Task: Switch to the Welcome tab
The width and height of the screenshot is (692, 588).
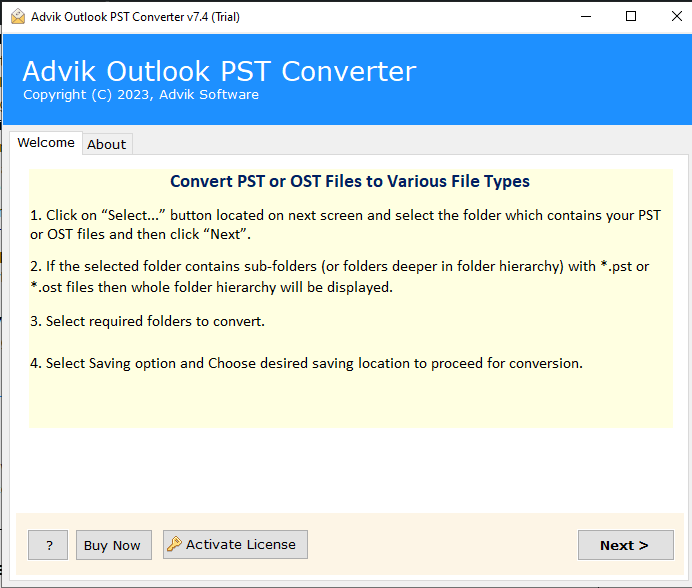Action: [46, 143]
